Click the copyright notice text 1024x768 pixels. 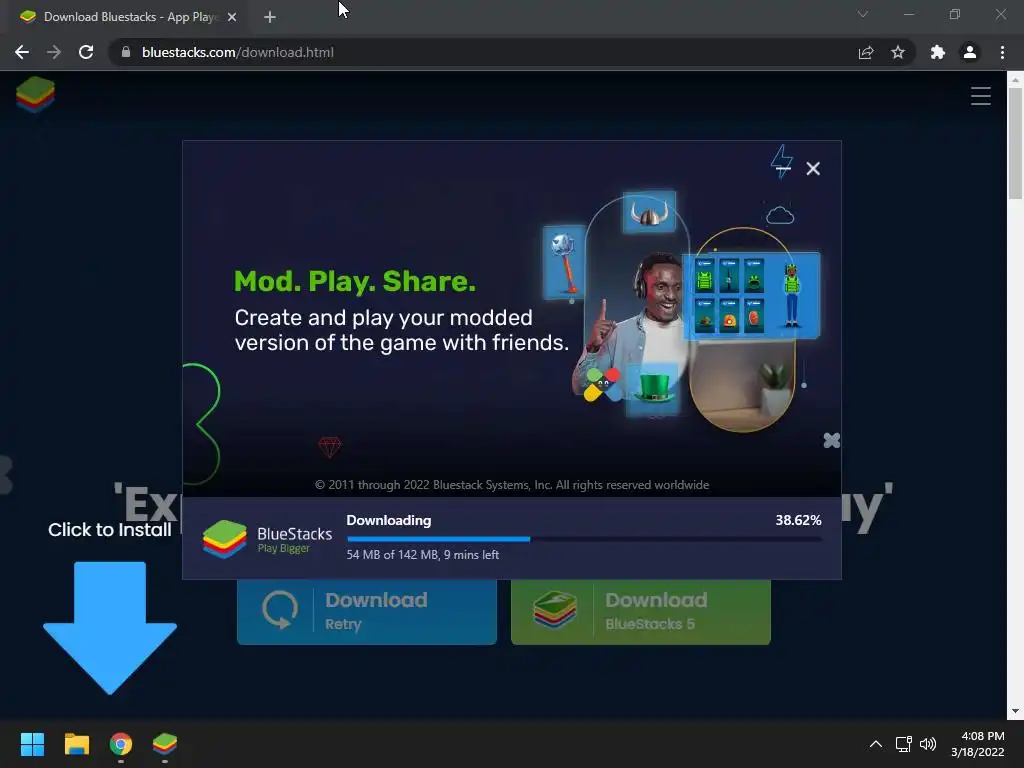click(x=512, y=485)
